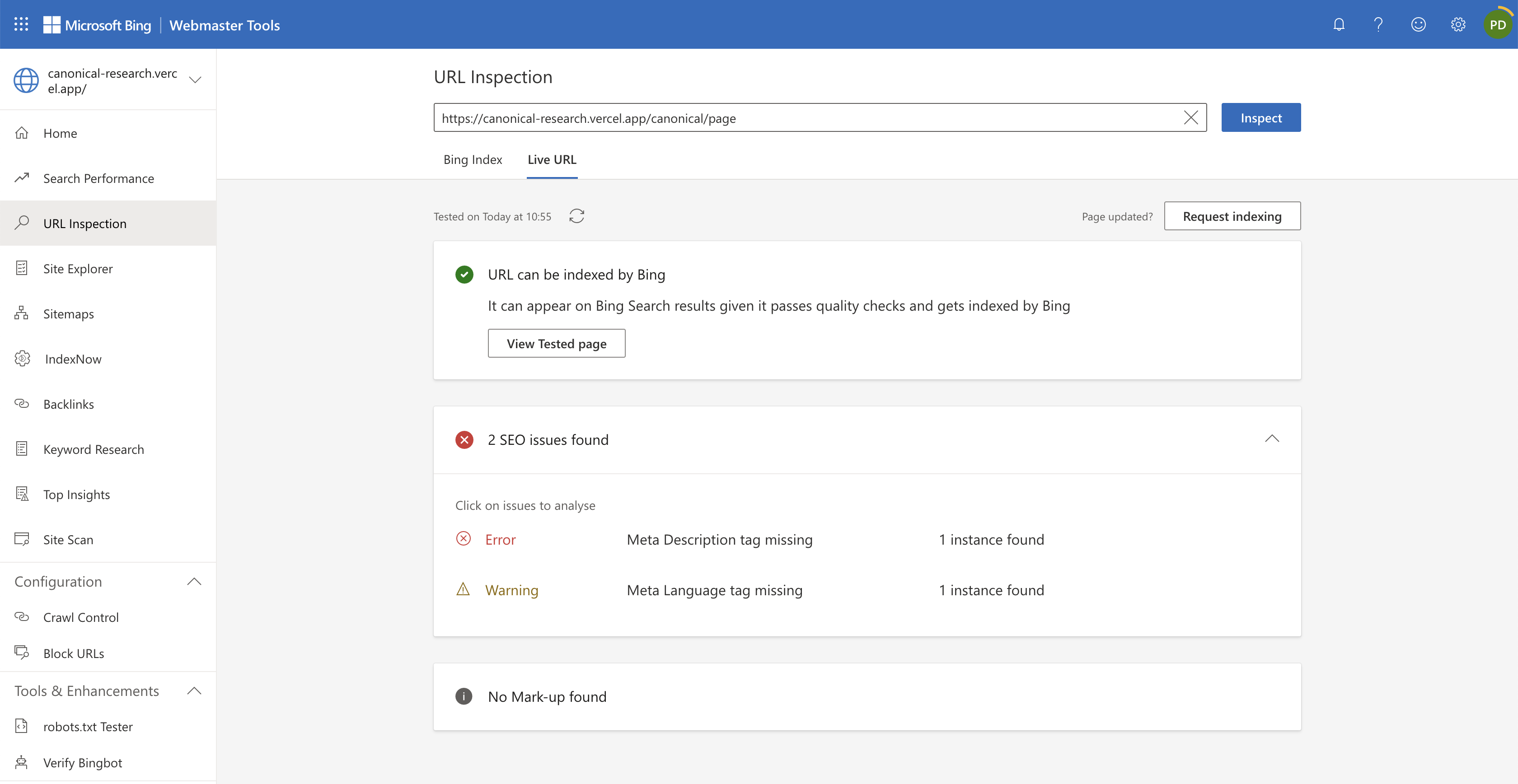Open the app launcher grid icon

pos(21,24)
